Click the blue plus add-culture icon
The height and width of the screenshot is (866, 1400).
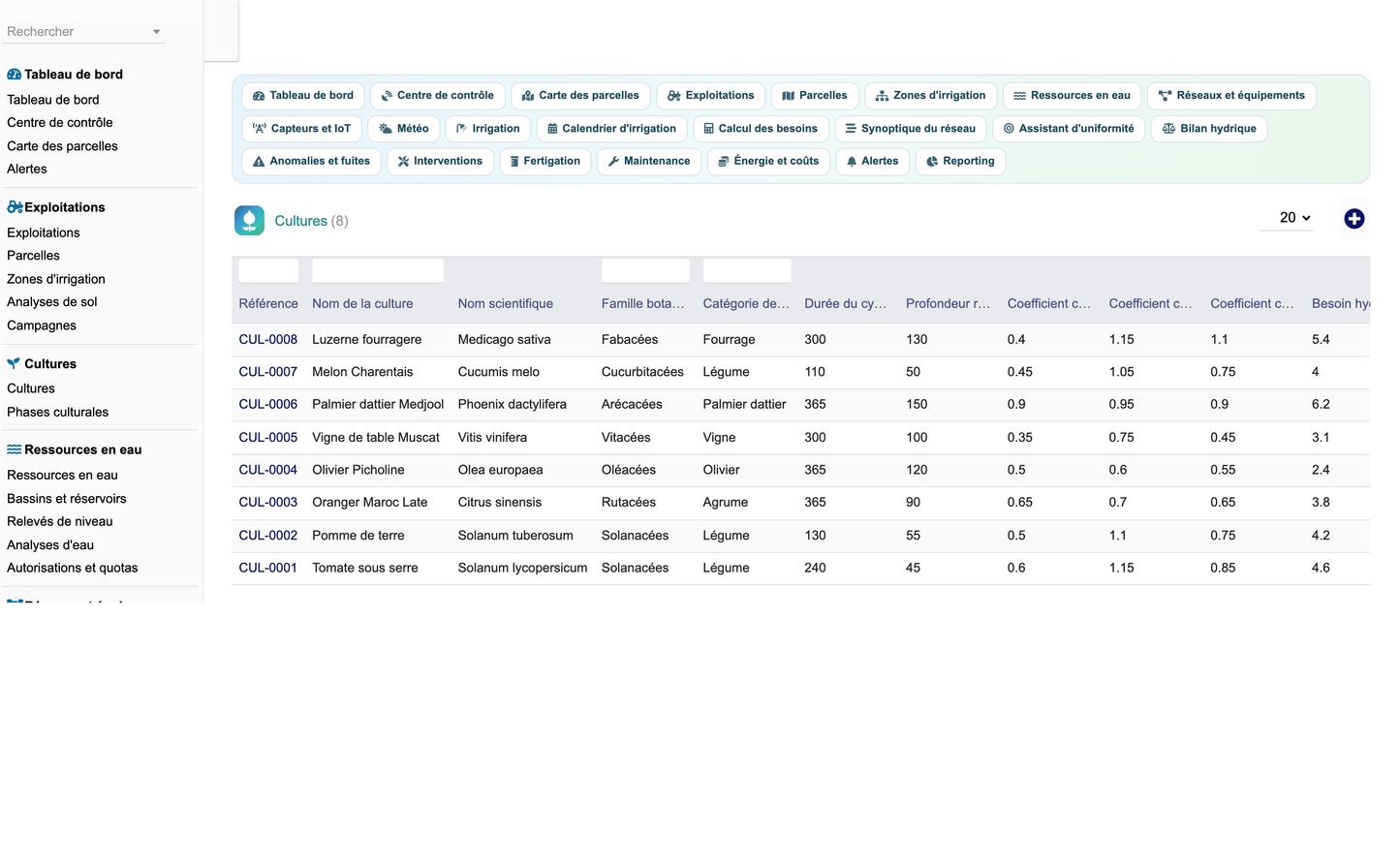[1353, 219]
